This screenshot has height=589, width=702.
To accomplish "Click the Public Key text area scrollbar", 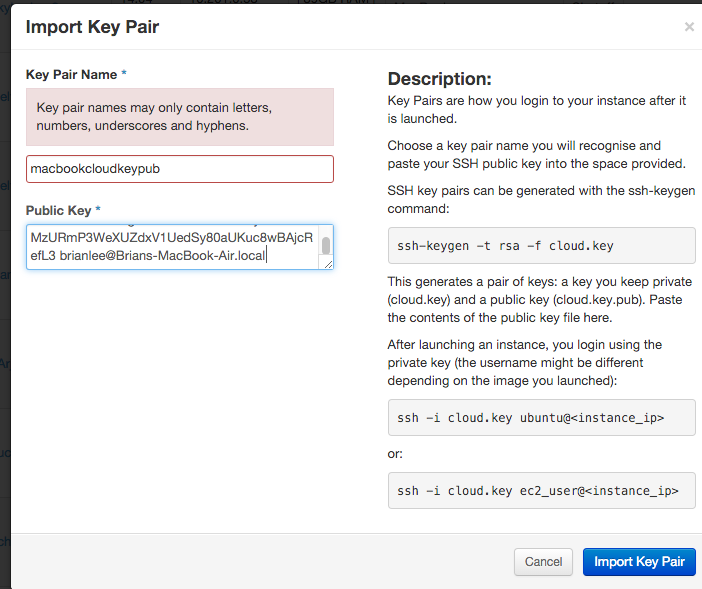I will pos(325,245).
